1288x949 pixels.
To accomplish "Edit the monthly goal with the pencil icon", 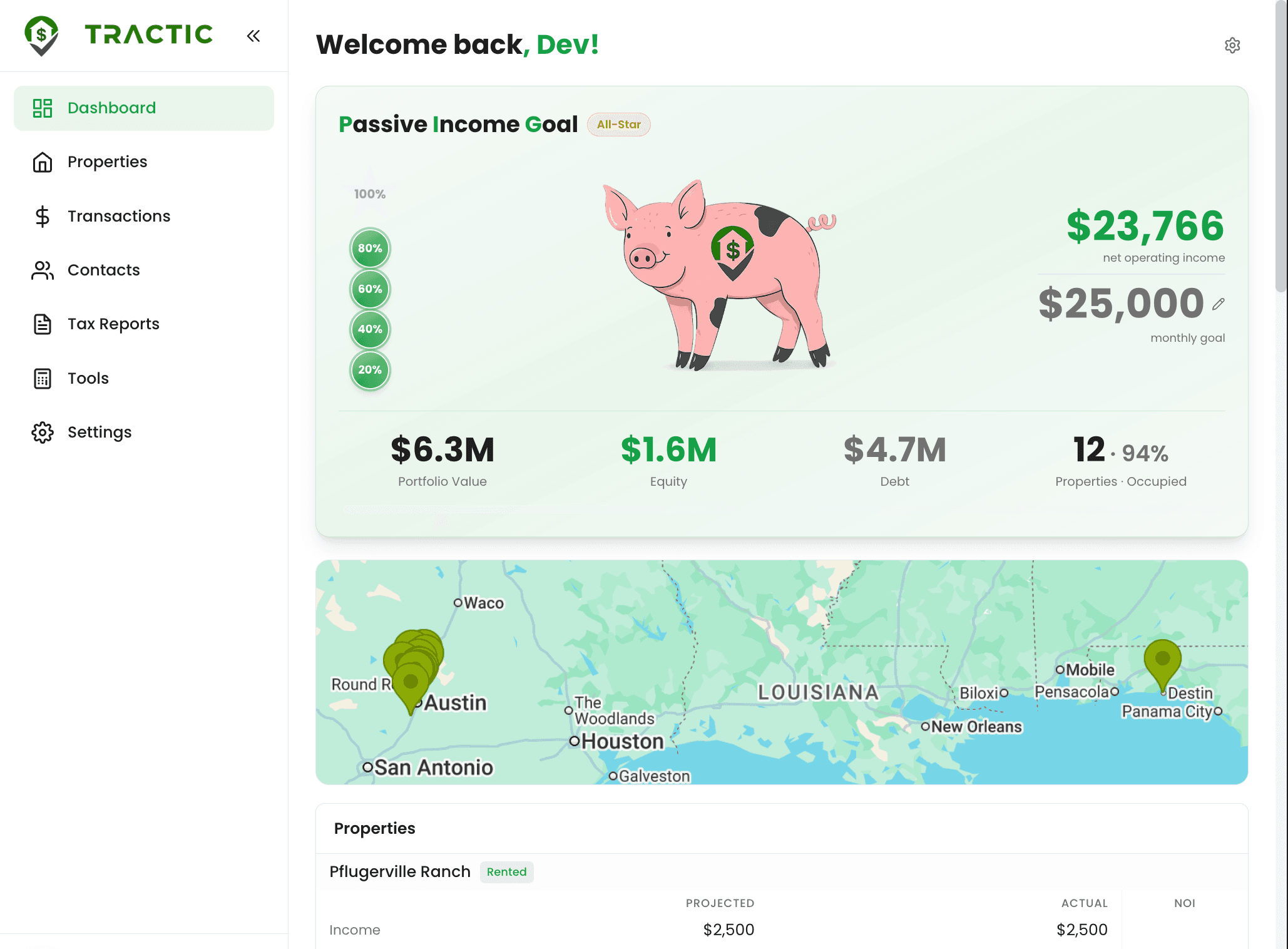I will click(1218, 304).
